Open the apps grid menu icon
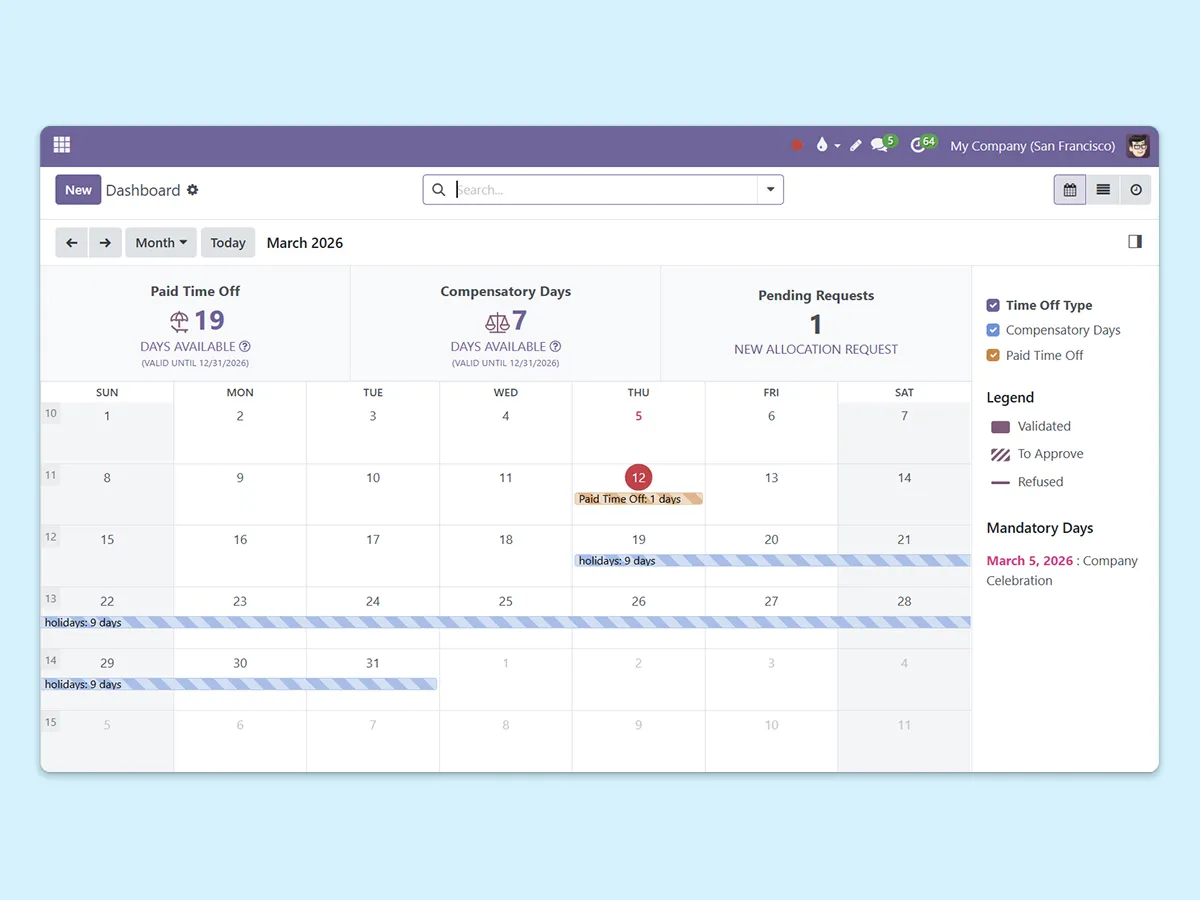 [62, 145]
